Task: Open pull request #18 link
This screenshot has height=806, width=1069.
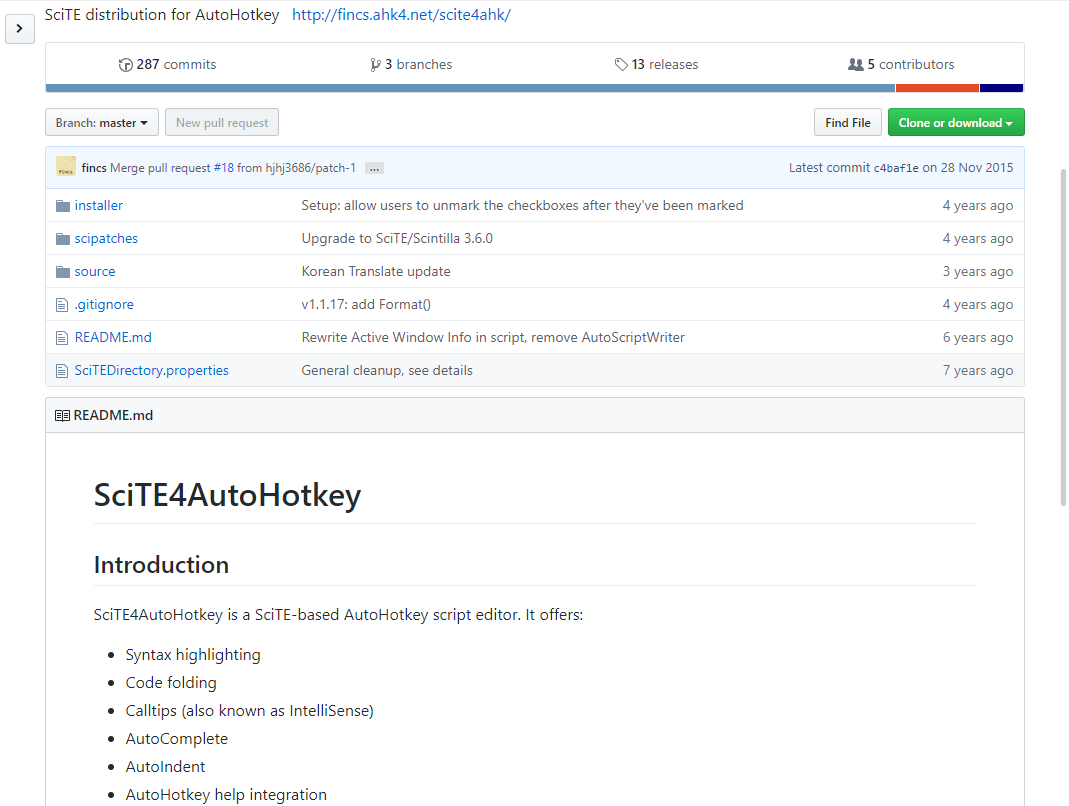Action: click(x=224, y=168)
